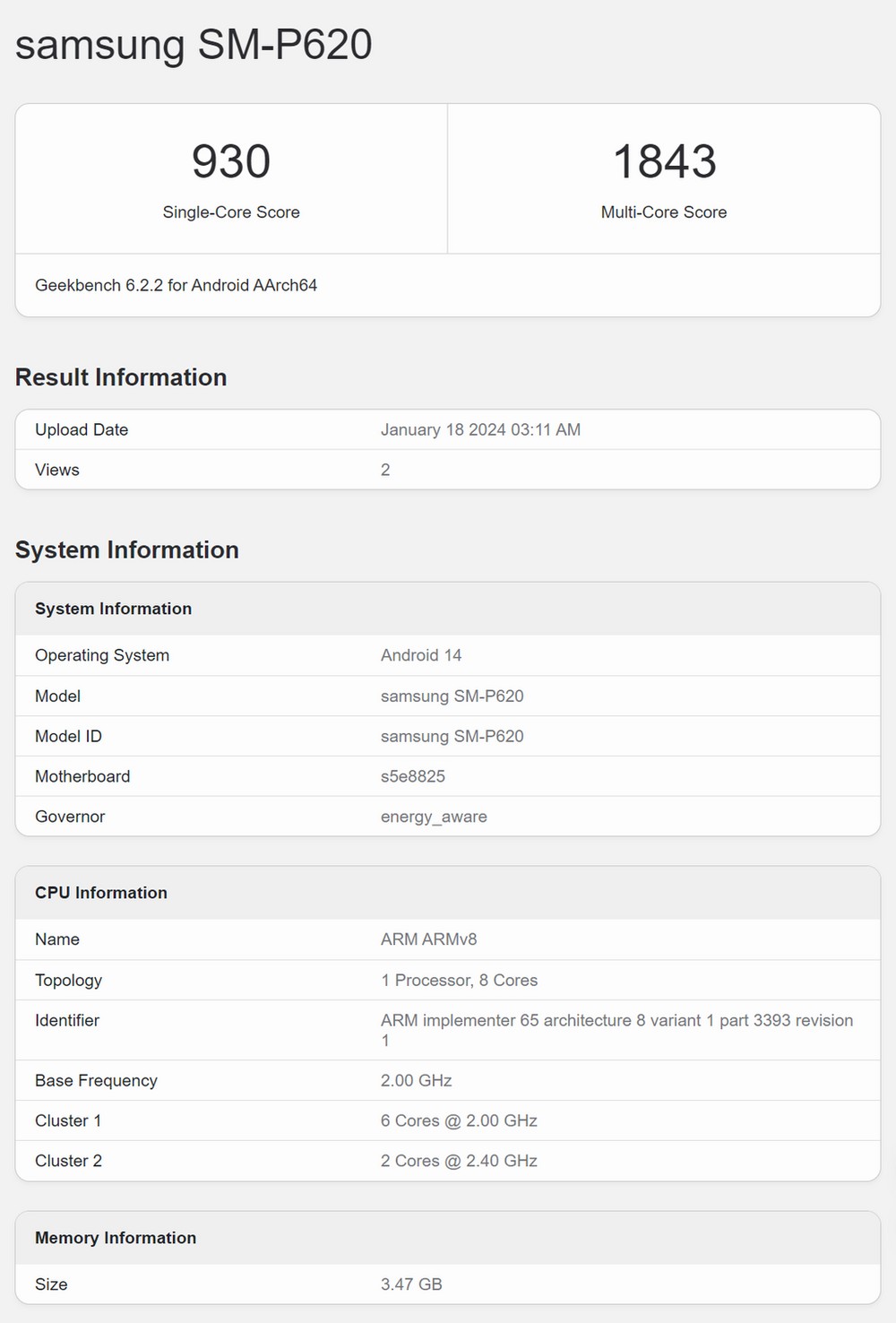Click the Model ID value samsung SM-P620
This screenshot has height=1323, width=896.
452,736
